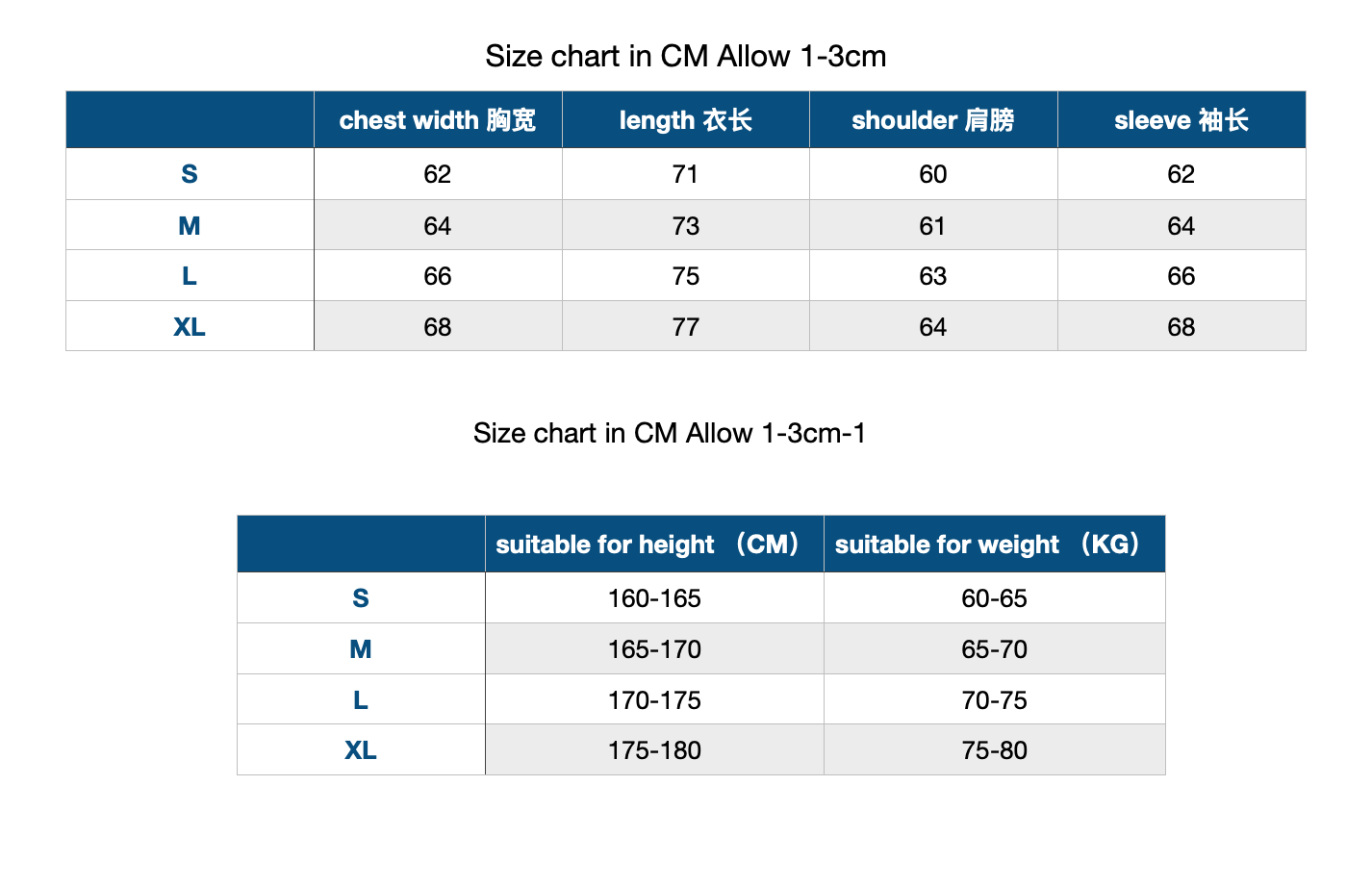Image resolution: width=1372 pixels, height=887 pixels.
Task: Click the "Size chart in CM Allow 1-3cm-1" title
Action: 669,434
